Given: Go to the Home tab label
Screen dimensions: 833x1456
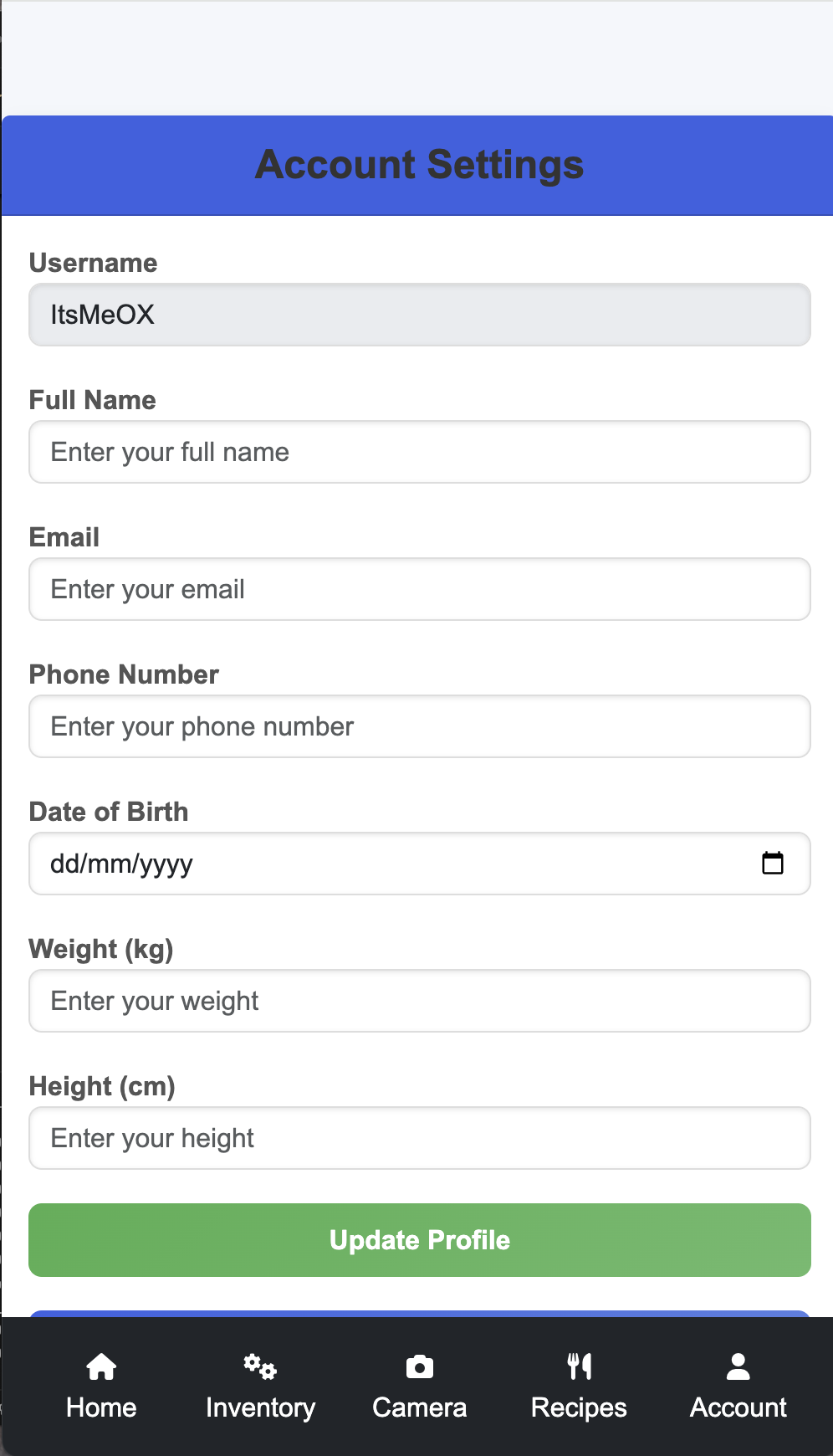Looking at the screenshot, I should tap(101, 1407).
